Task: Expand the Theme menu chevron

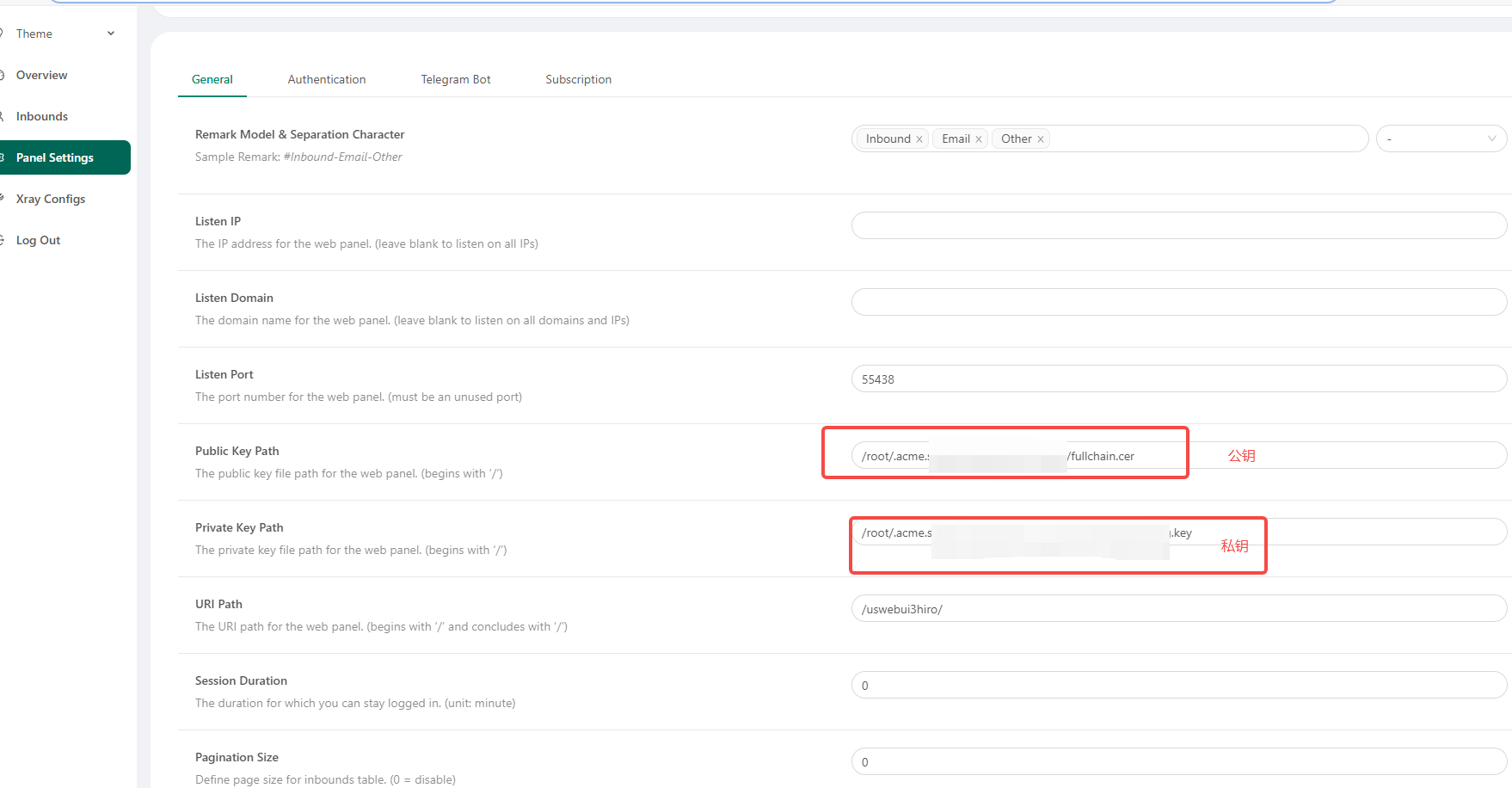Action: pyautogui.click(x=111, y=34)
